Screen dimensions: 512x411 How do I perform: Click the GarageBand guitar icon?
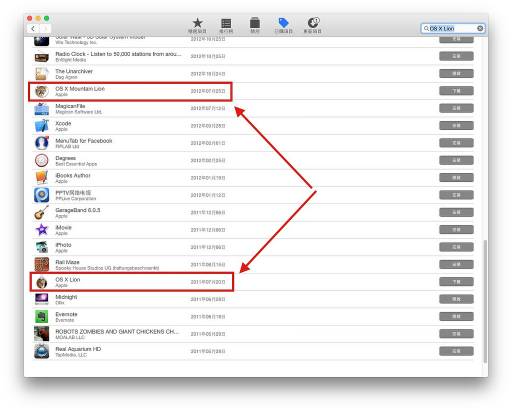42,213
